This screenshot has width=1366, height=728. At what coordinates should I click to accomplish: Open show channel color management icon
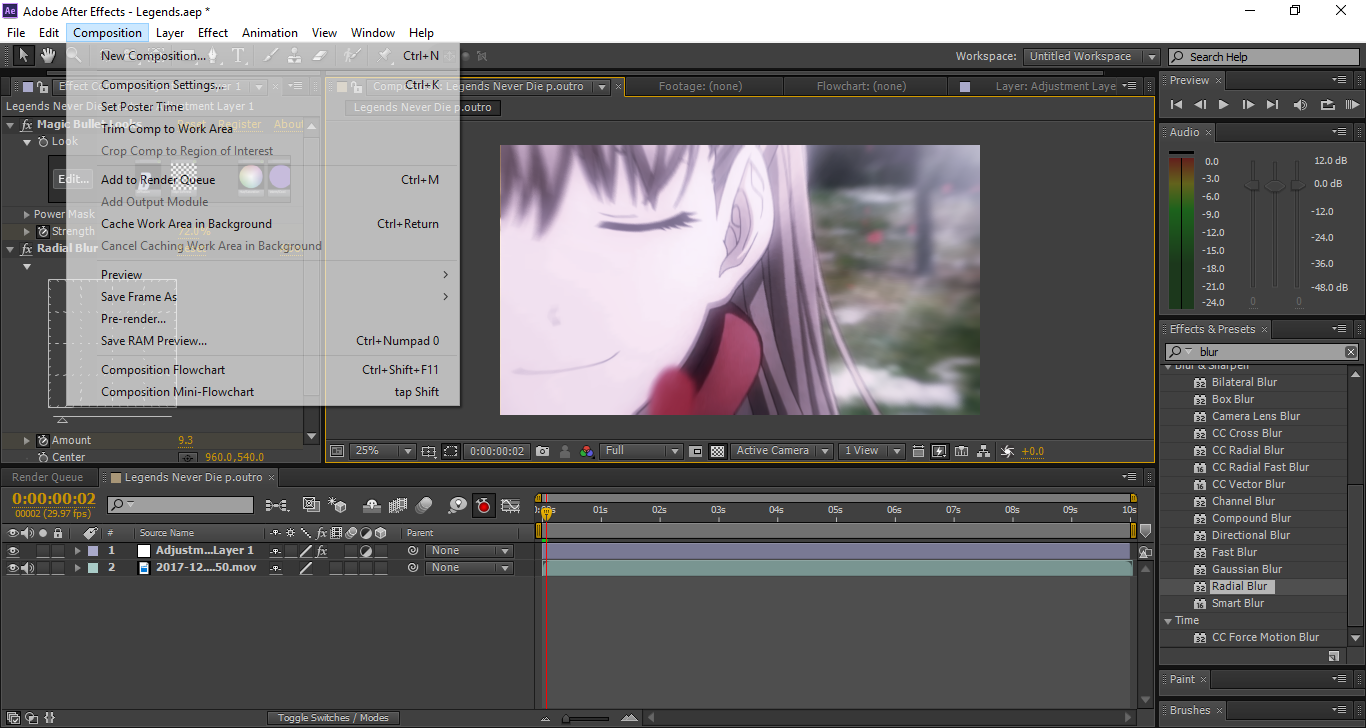coord(586,451)
